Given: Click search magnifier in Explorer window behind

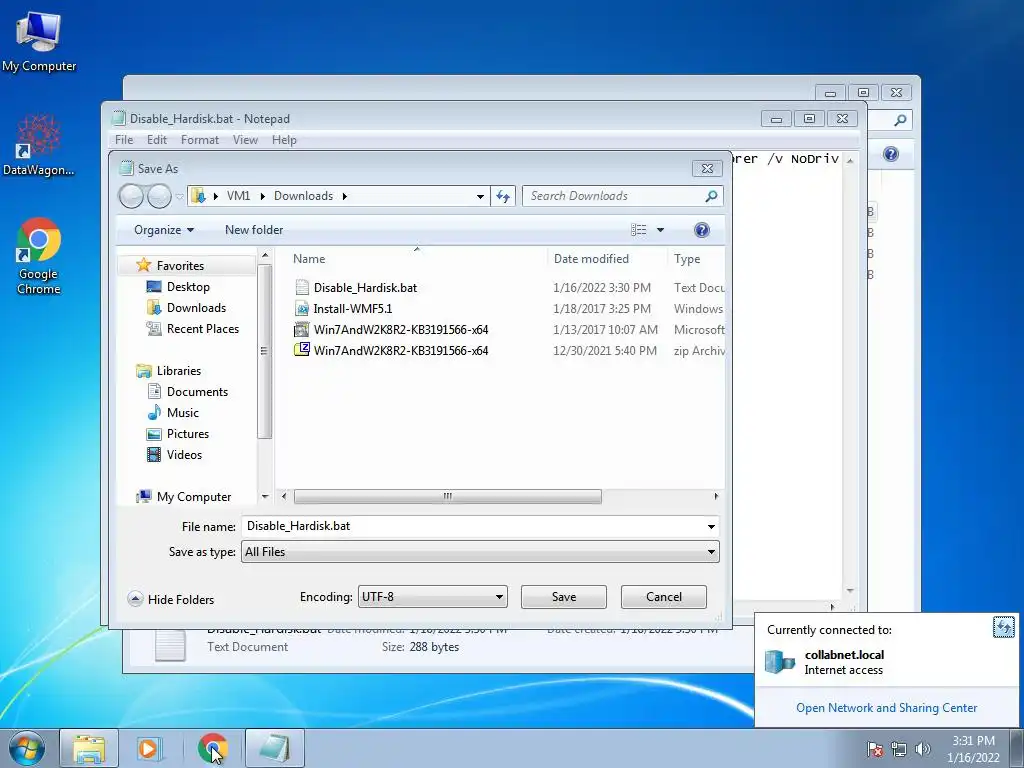Looking at the screenshot, I should pyautogui.click(x=901, y=120).
